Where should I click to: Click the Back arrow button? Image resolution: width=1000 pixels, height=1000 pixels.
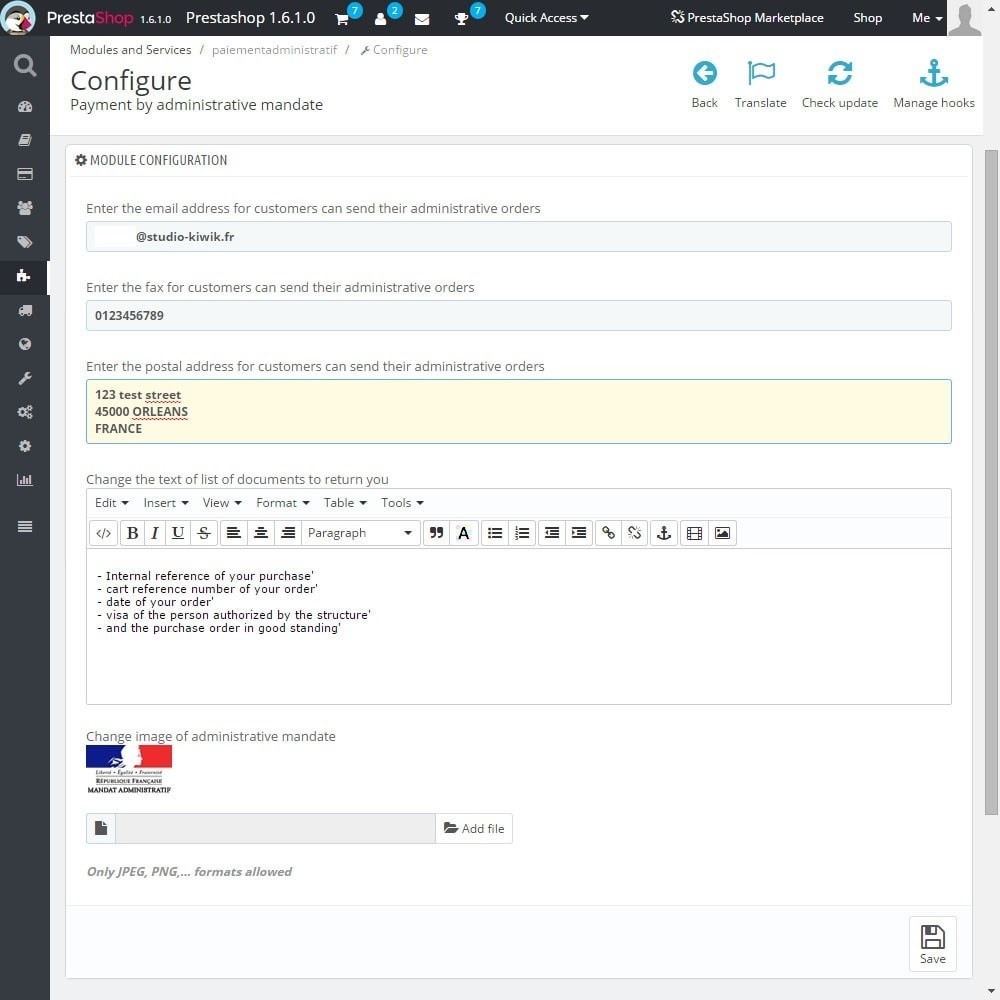pos(705,84)
